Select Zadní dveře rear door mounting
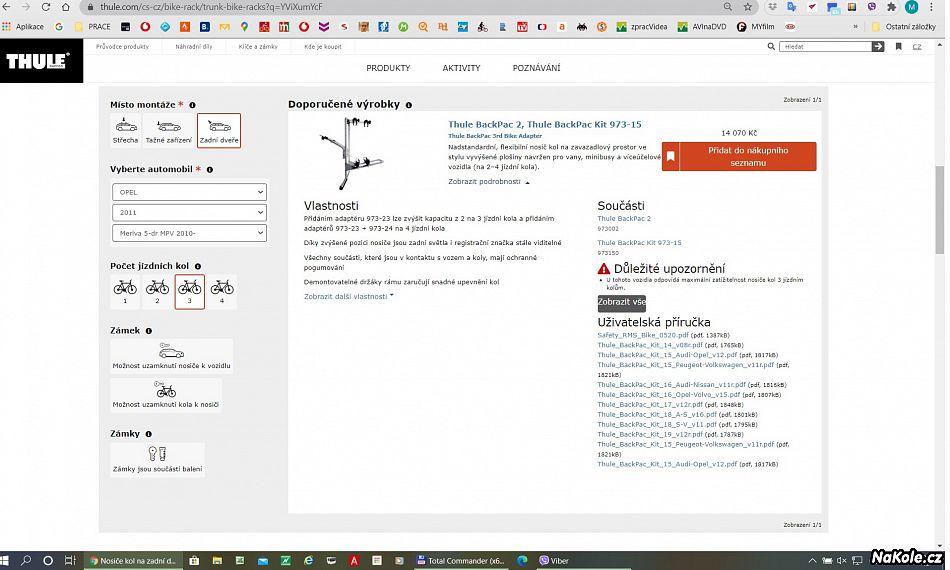950x570 pixels. click(219, 130)
